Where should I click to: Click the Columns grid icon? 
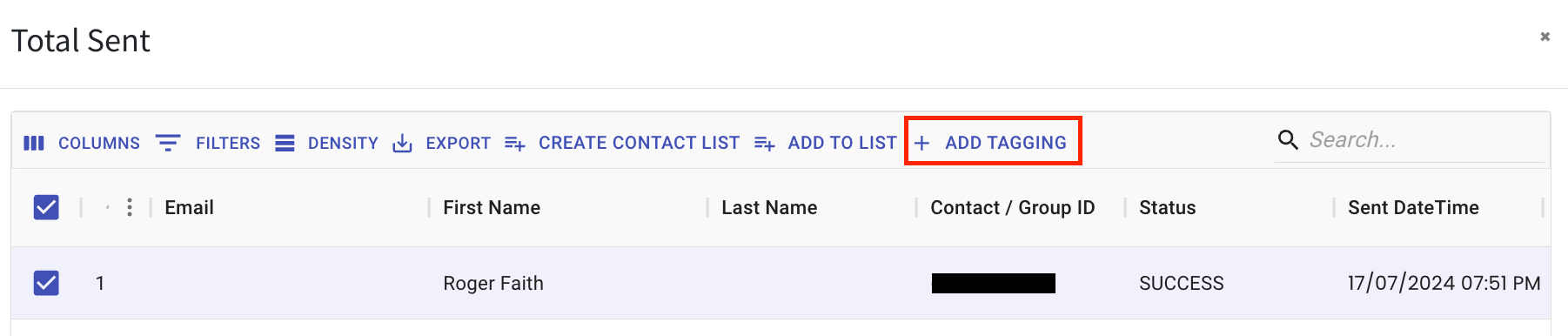[x=34, y=143]
